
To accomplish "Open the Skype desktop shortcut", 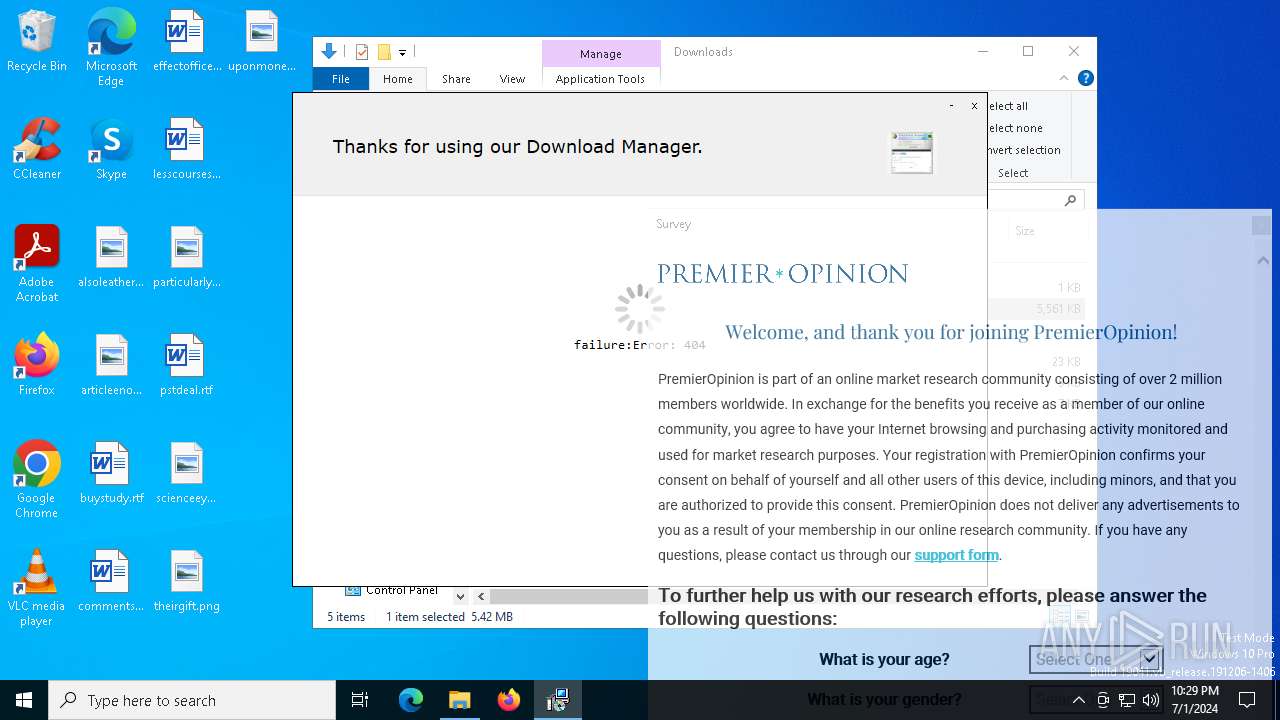I will point(111,149).
